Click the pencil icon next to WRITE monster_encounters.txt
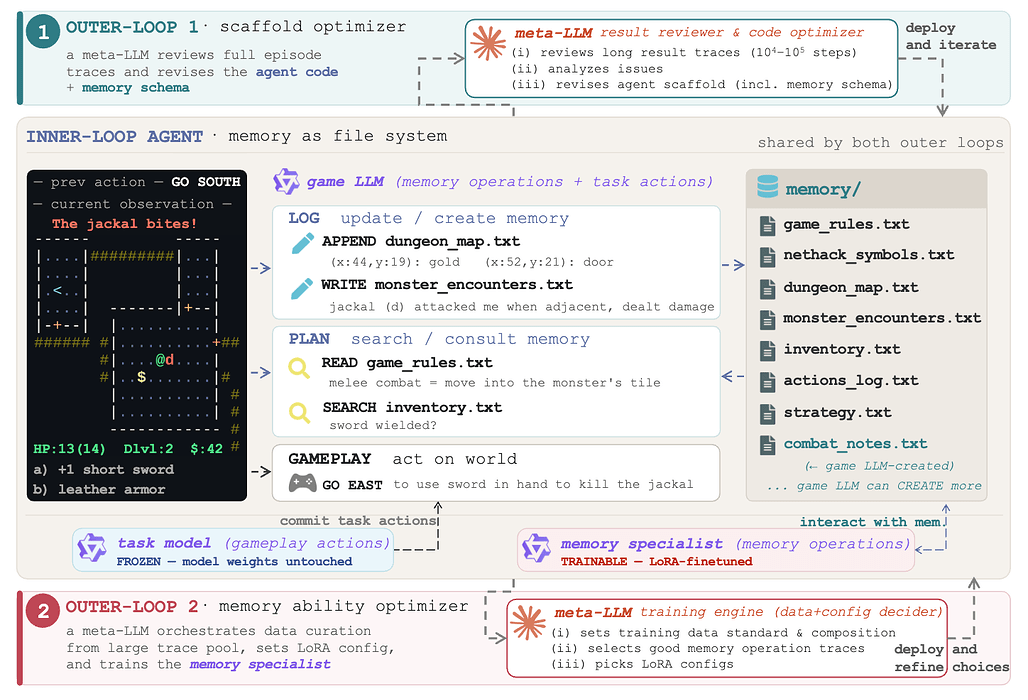Viewport: 1028px width, 700px height. (302, 288)
